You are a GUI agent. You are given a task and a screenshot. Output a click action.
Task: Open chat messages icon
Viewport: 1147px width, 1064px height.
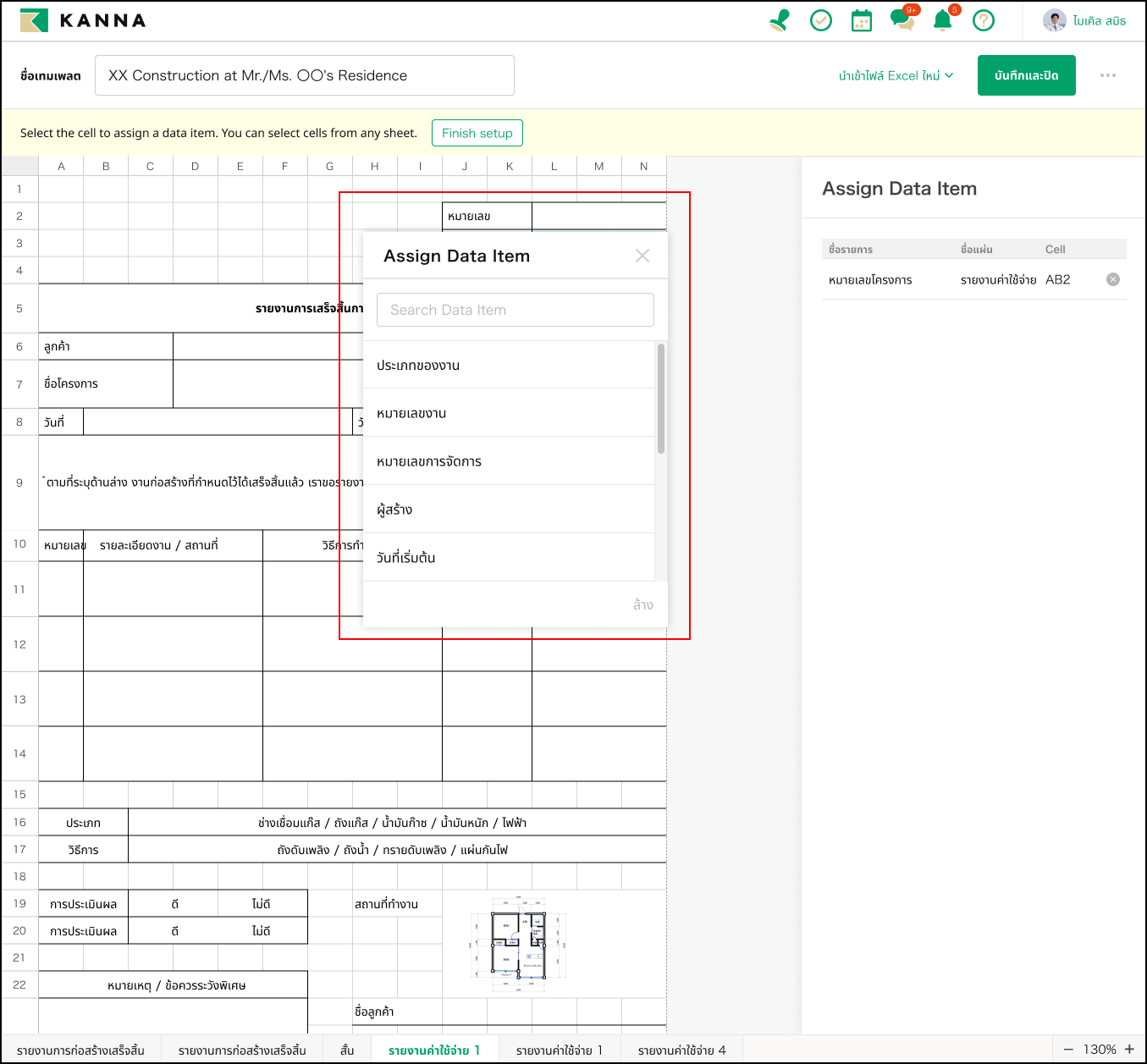click(902, 20)
